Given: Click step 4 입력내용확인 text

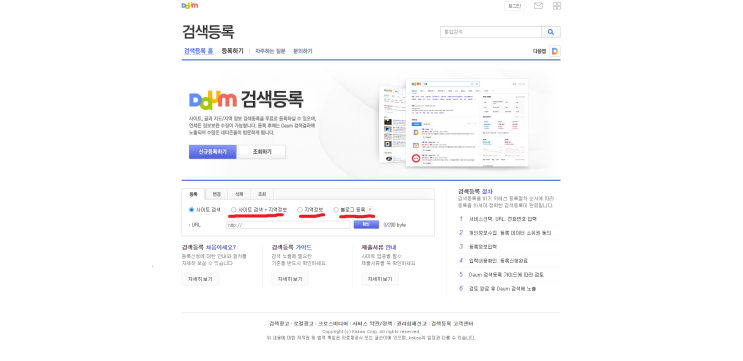Looking at the screenshot, I should tap(498, 261).
